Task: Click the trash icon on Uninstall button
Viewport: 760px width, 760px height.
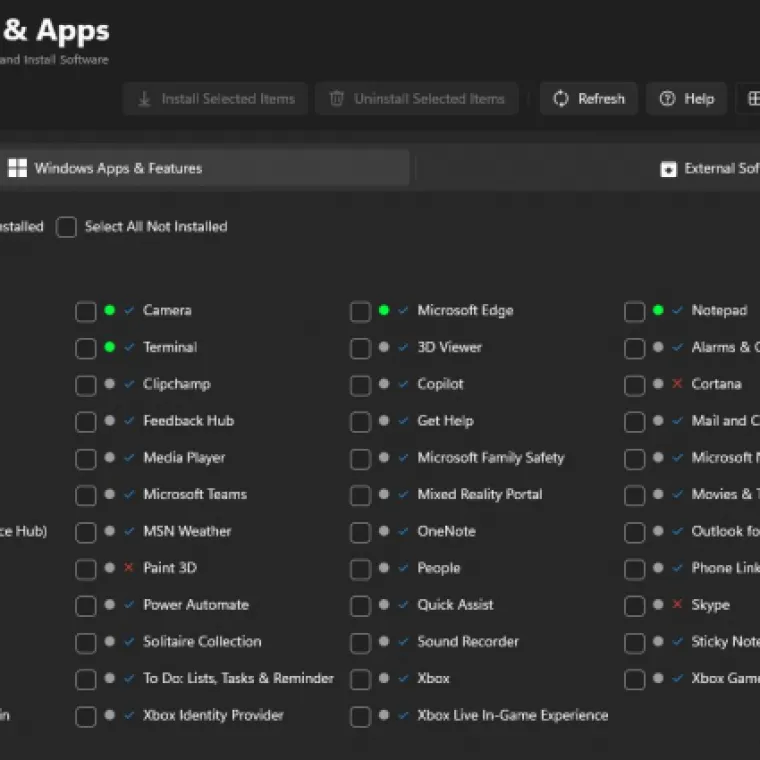Action: [336, 98]
